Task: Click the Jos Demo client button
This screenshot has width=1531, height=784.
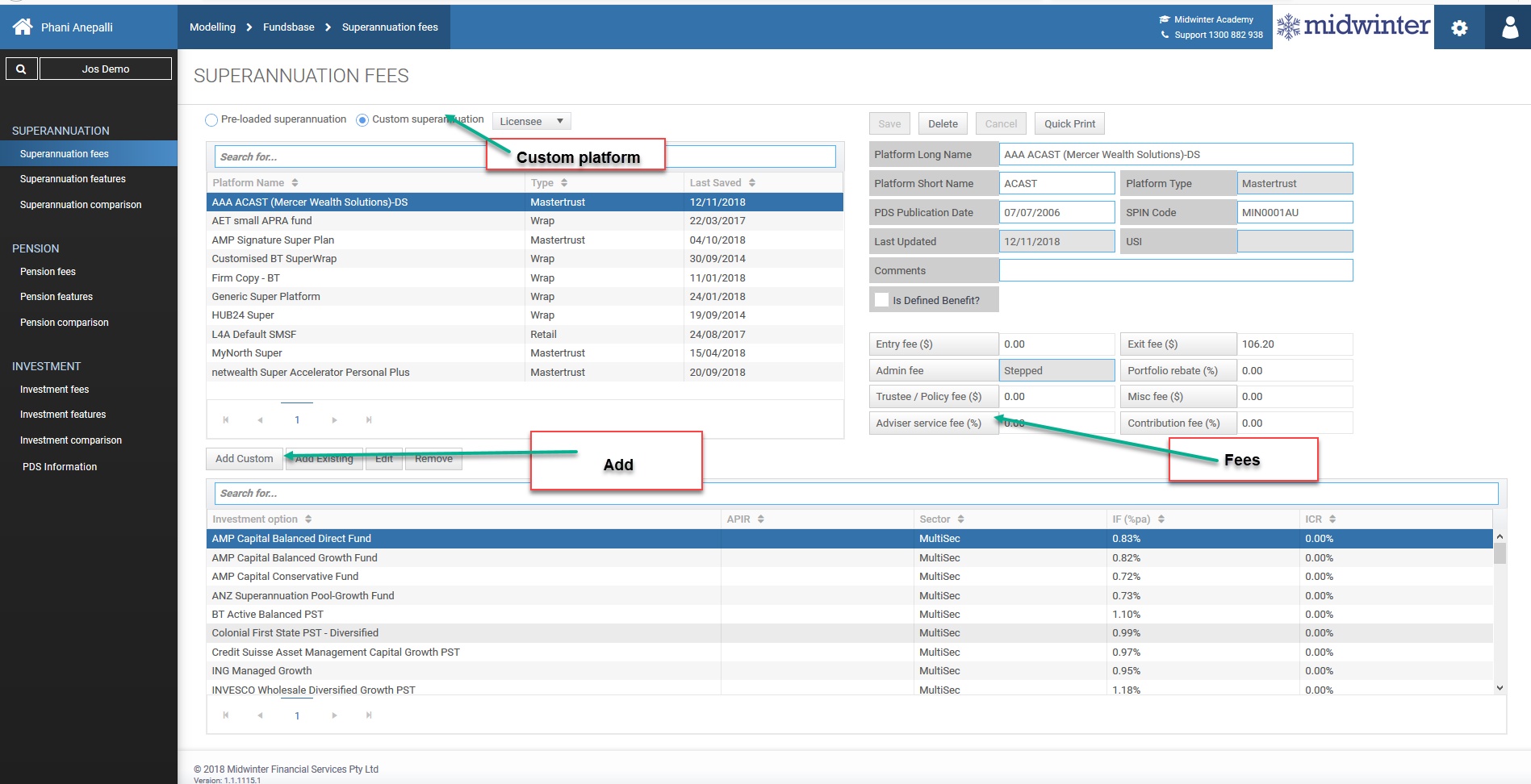Action: [x=106, y=69]
